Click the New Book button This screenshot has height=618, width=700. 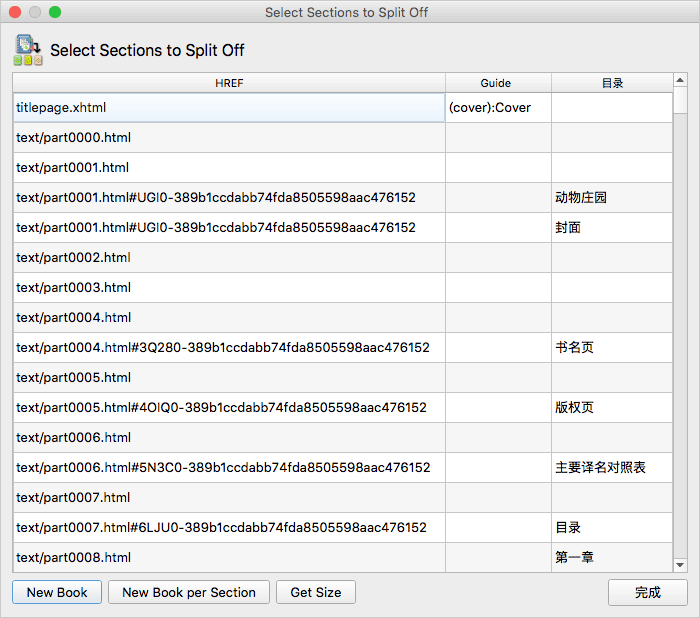[x=57, y=592]
